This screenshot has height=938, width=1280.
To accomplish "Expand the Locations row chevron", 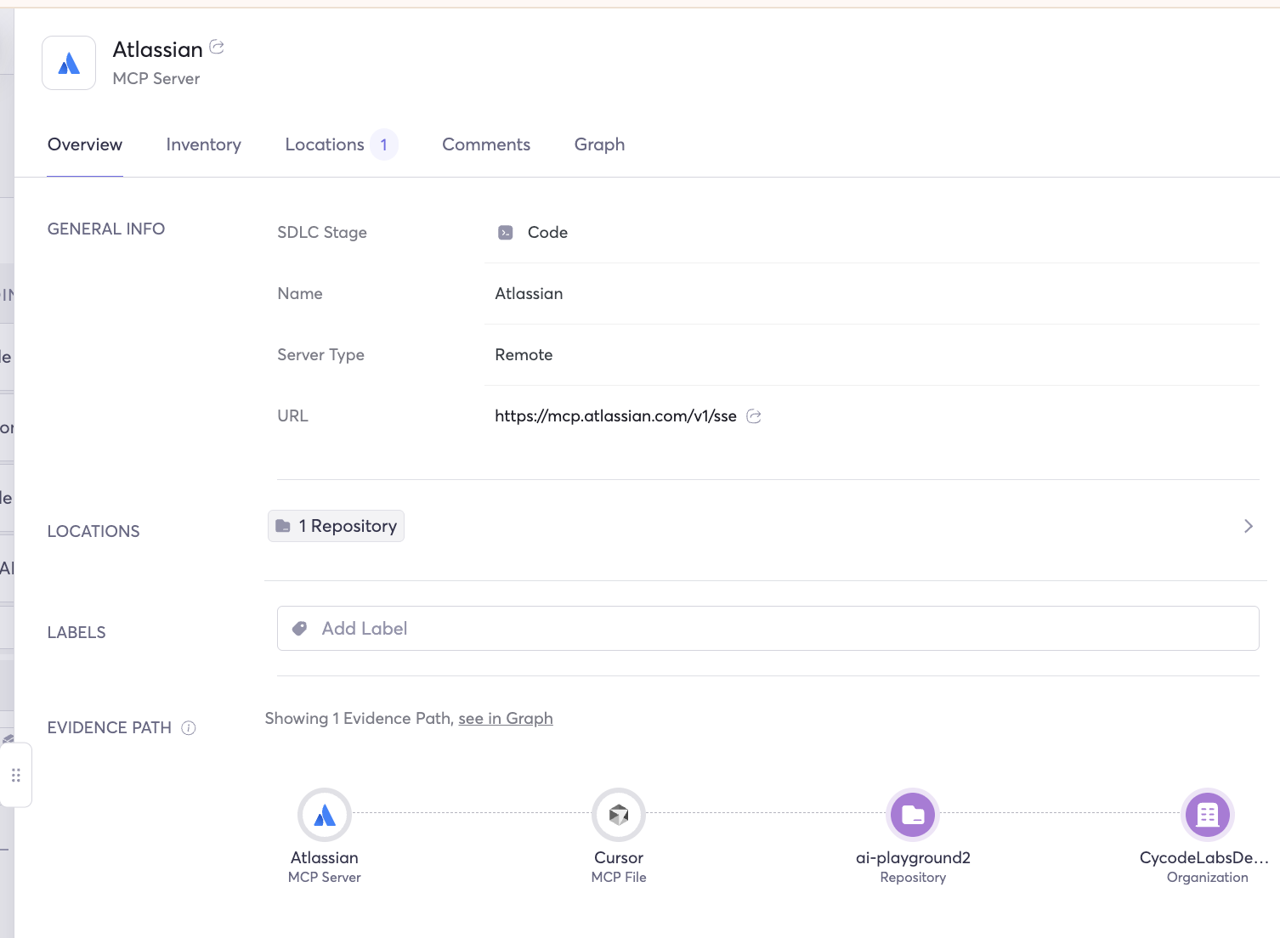I will (x=1248, y=526).
